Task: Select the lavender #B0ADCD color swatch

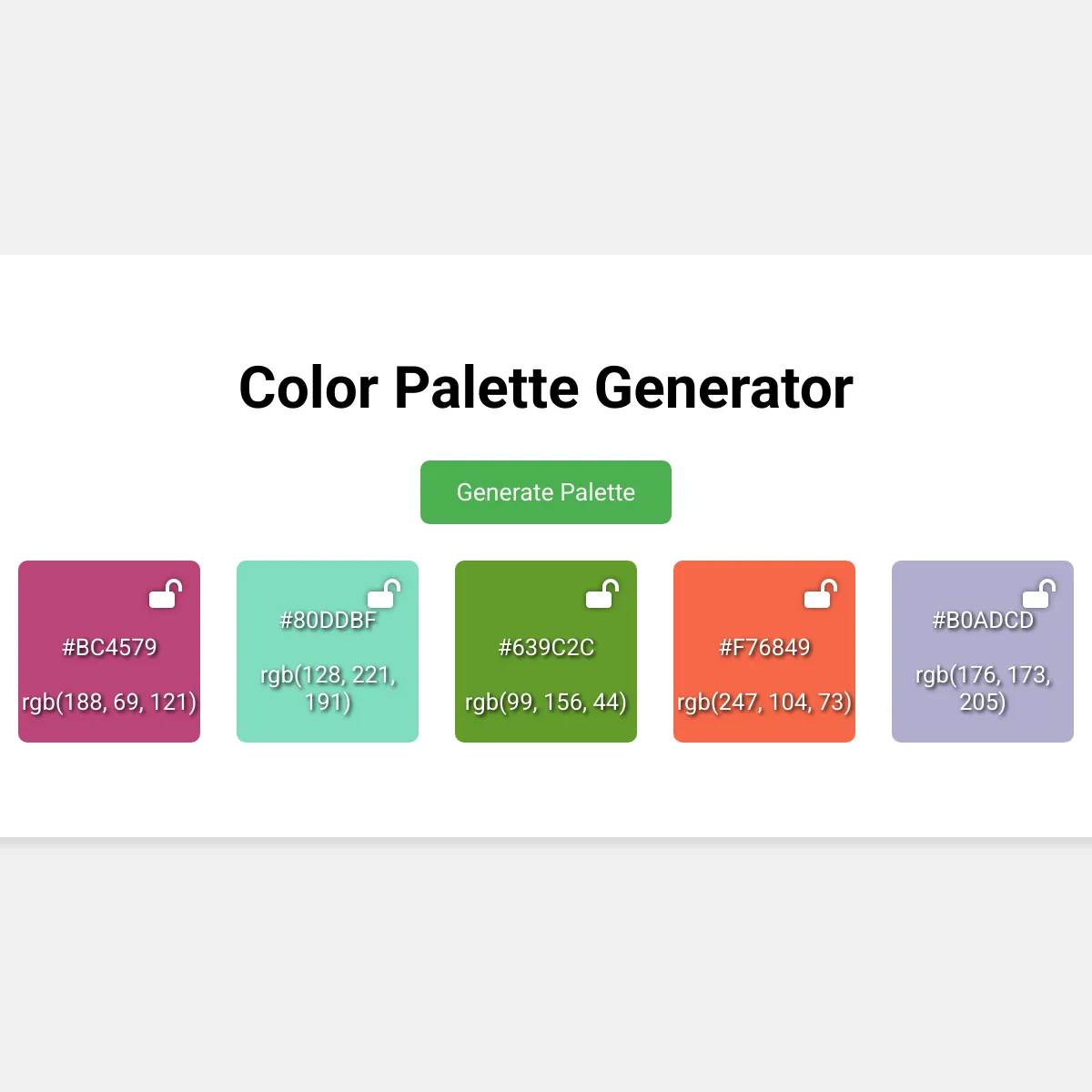Action: (983, 652)
